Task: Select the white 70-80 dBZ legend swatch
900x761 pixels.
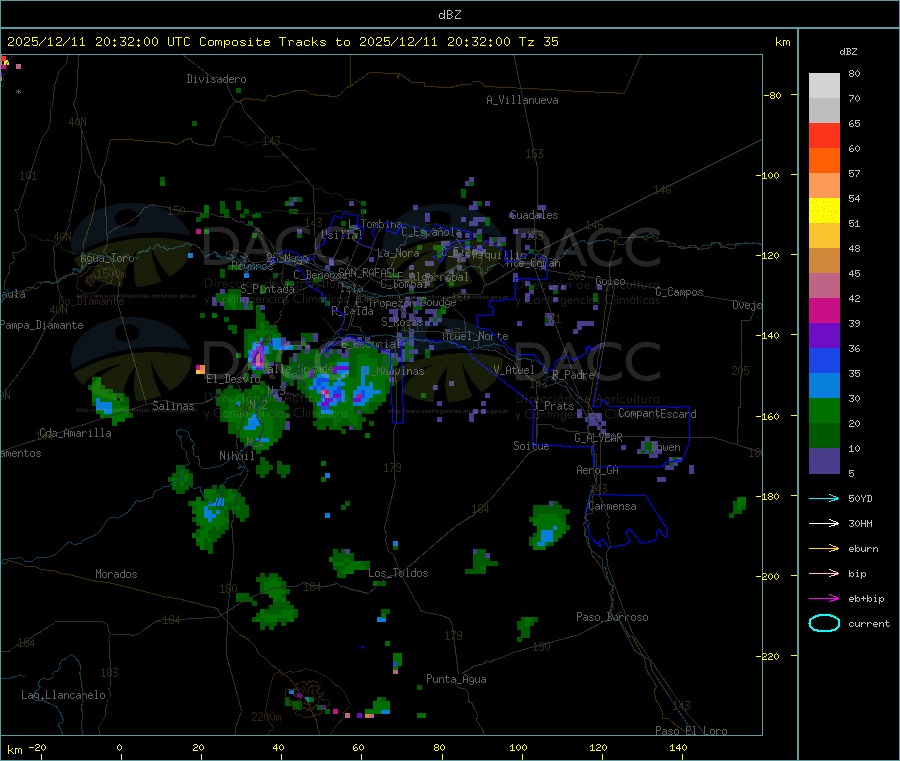Action: click(824, 86)
